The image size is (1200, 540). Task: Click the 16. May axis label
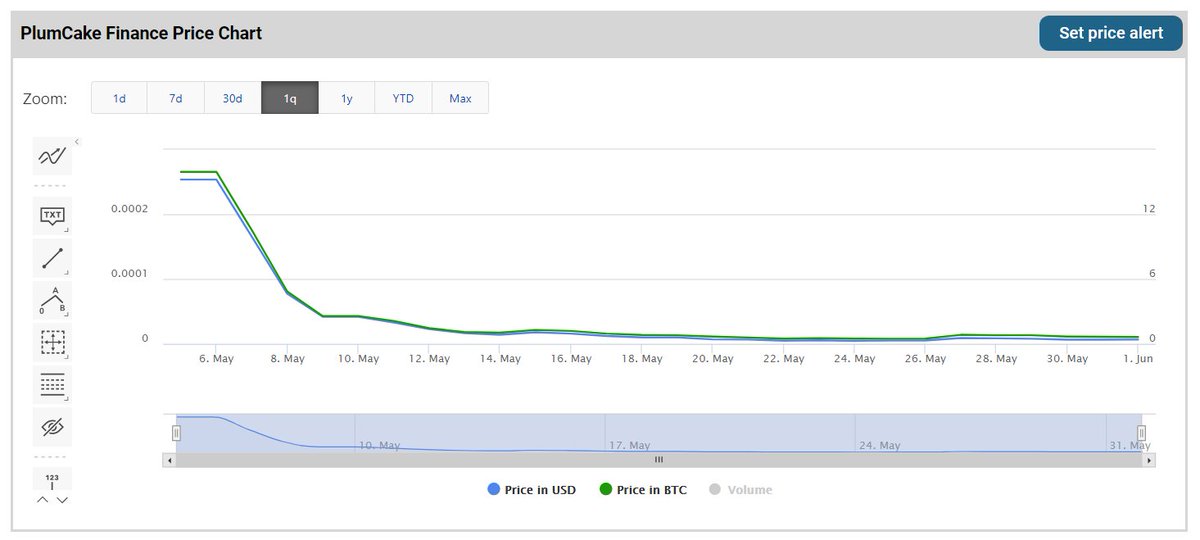(573, 358)
